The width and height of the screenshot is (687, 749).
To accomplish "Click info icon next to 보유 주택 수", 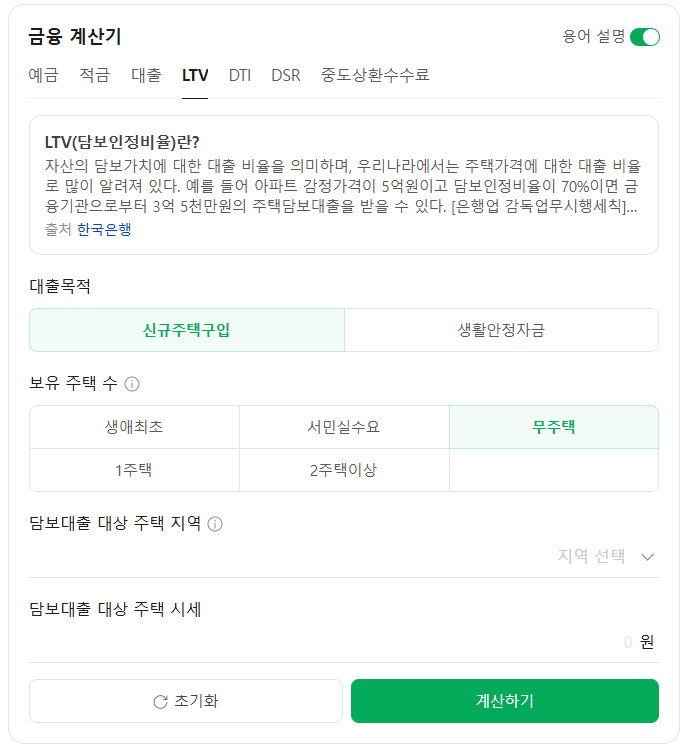I will click(132, 384).
